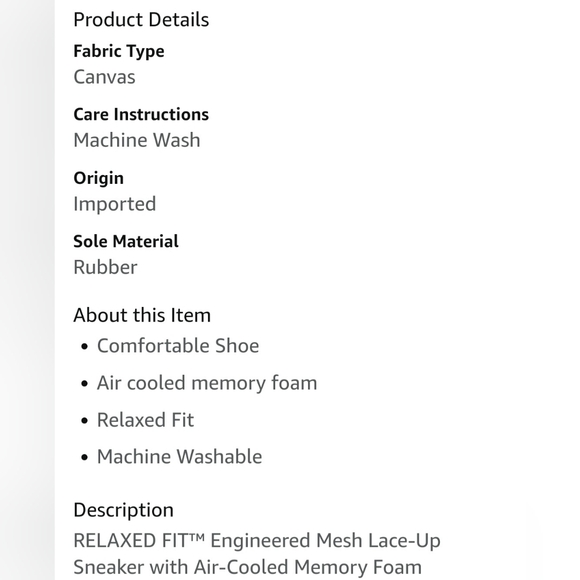This screenshot has height=580, width=580.
Task: Click the Rubber sole value
Action: coord(105,267)
